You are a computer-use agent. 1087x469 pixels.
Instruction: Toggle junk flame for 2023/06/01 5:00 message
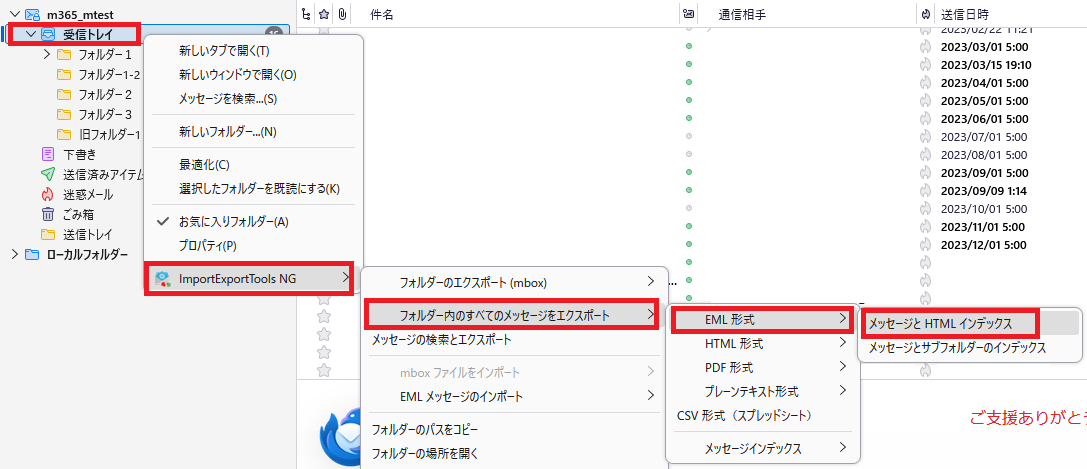[x=925, y=118]
